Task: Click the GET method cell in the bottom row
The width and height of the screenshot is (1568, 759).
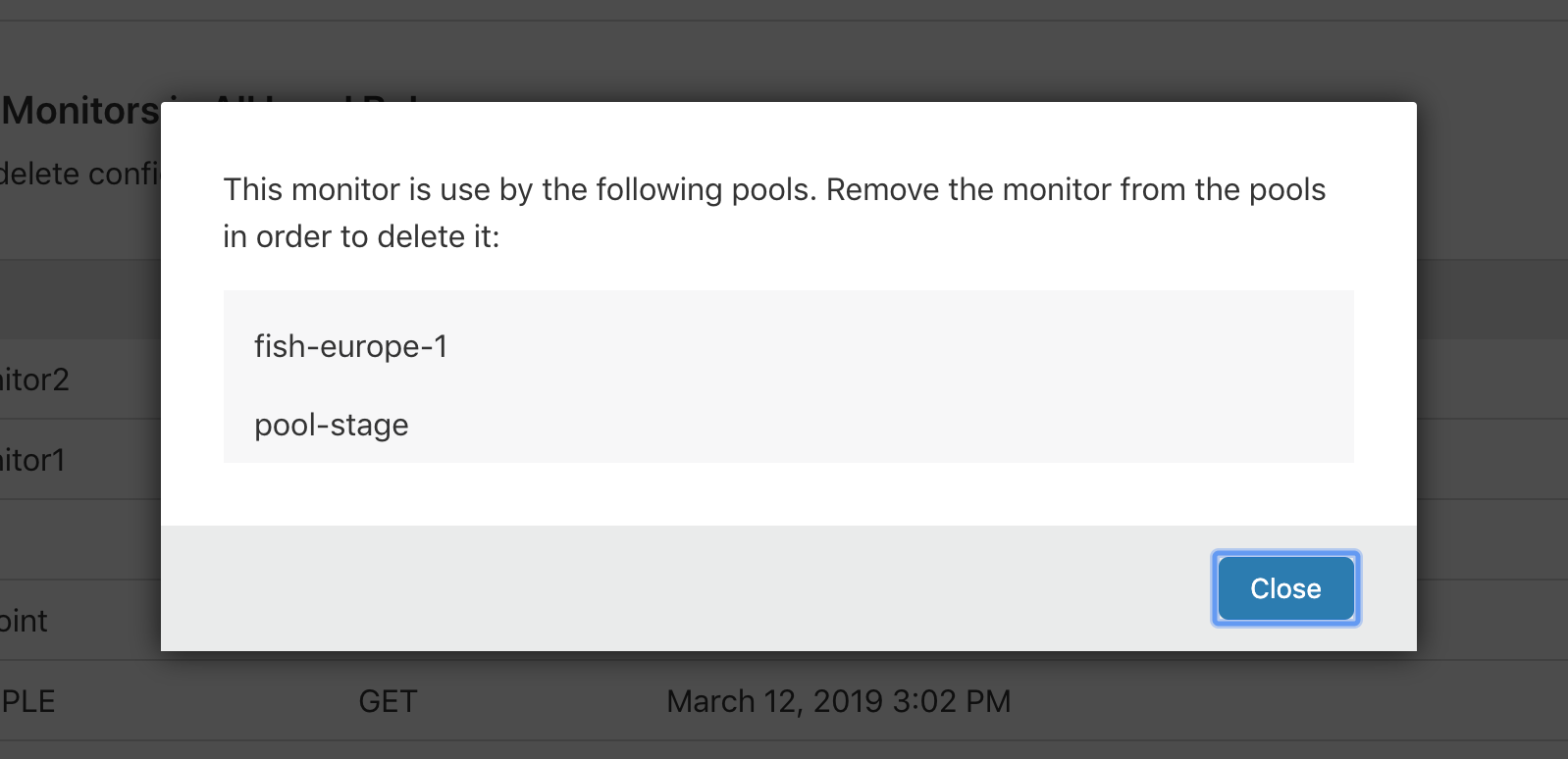Action: pos(388,701)
